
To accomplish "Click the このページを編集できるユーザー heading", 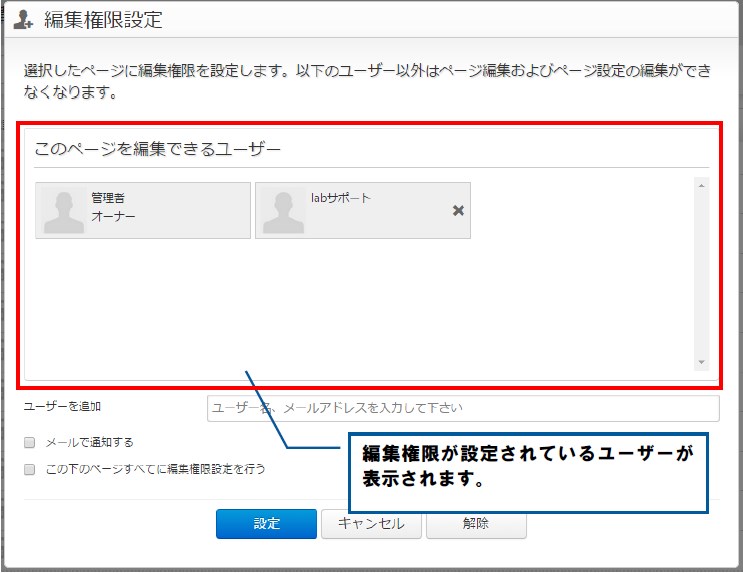I will [x=157, y=149].
